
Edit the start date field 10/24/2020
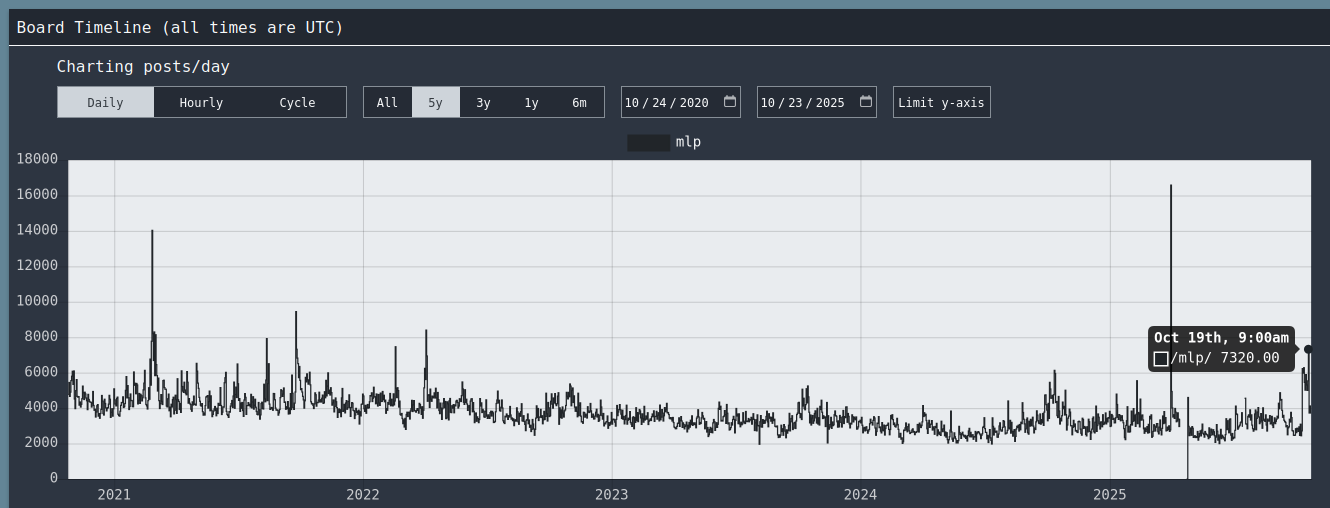click(681, 102)
